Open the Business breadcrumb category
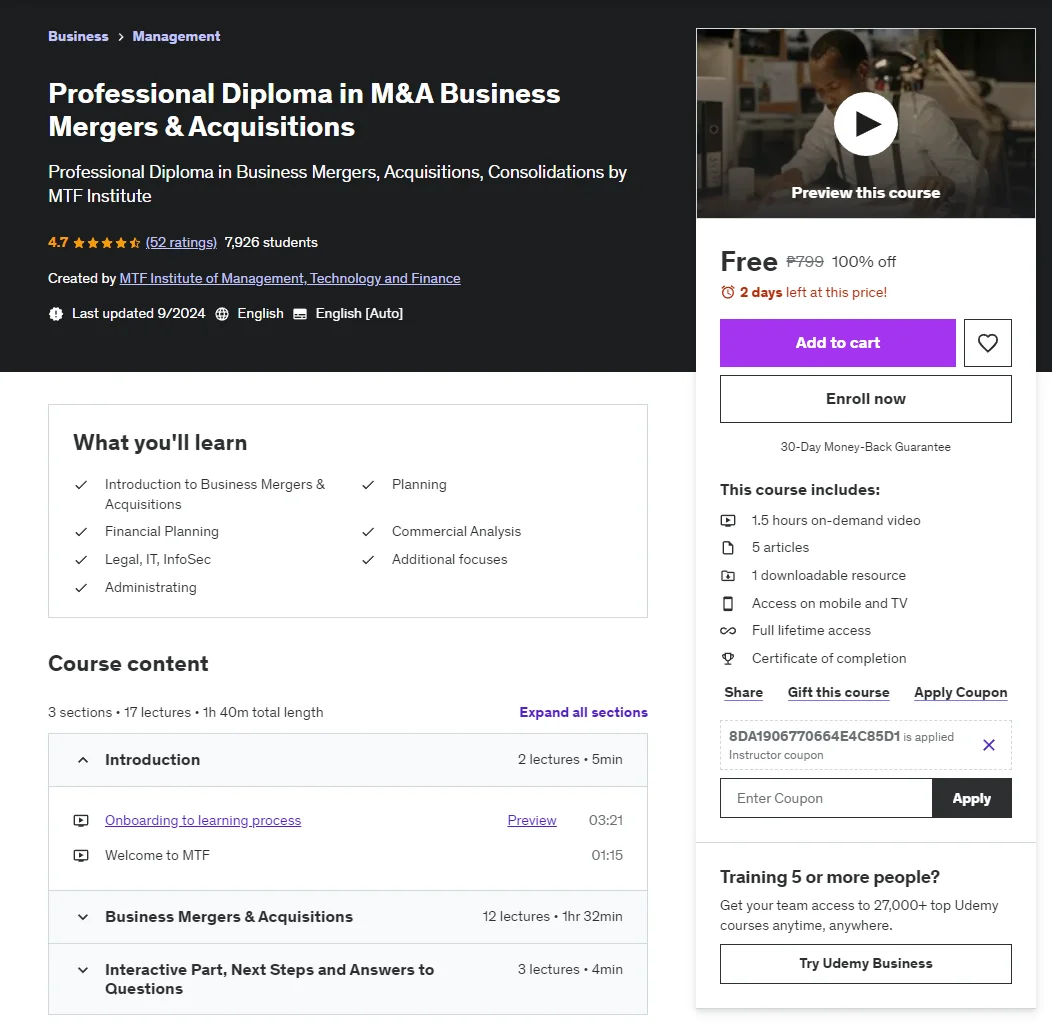1052x1023 pixels. pyautogui.click(x=78, y=36)
